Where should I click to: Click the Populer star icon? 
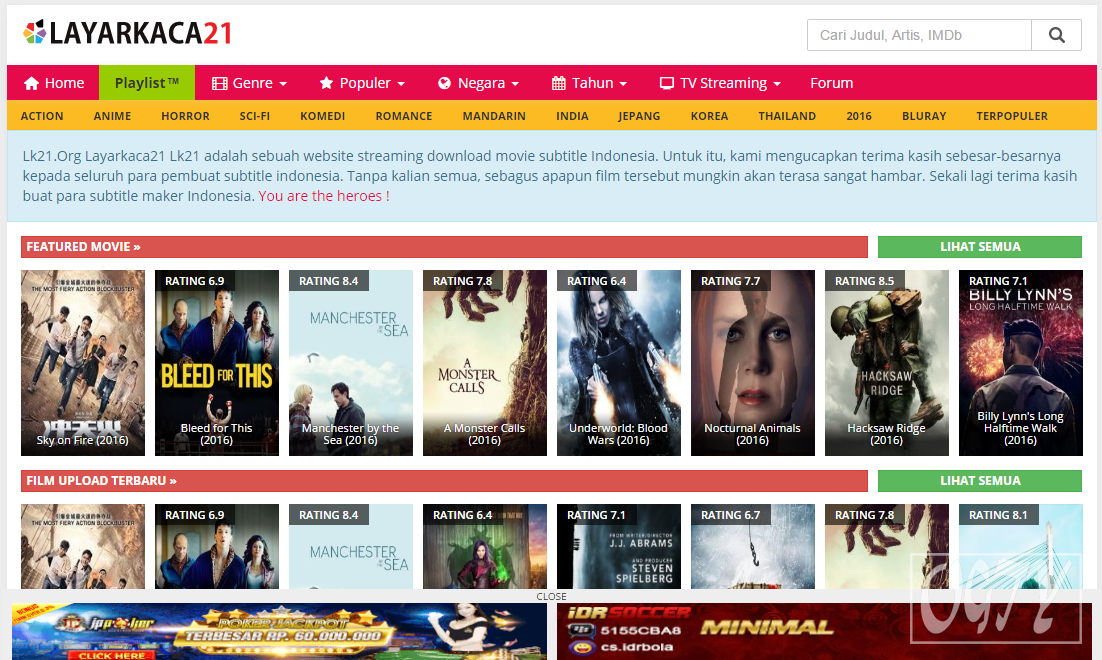pyautogui.click(x=326, y=83)
